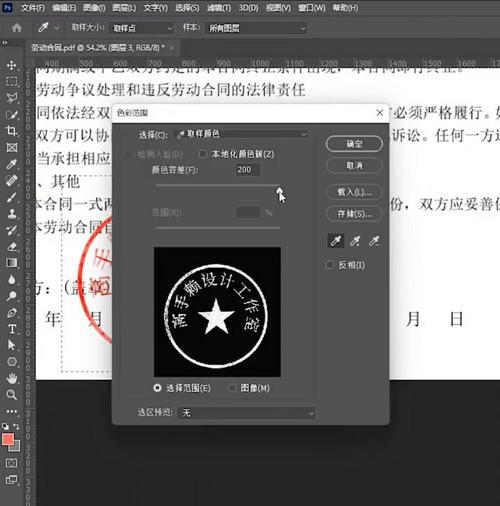Select the Crop tool
The width and height of the screenshot is (500, 506).
(x=12, y=131)
